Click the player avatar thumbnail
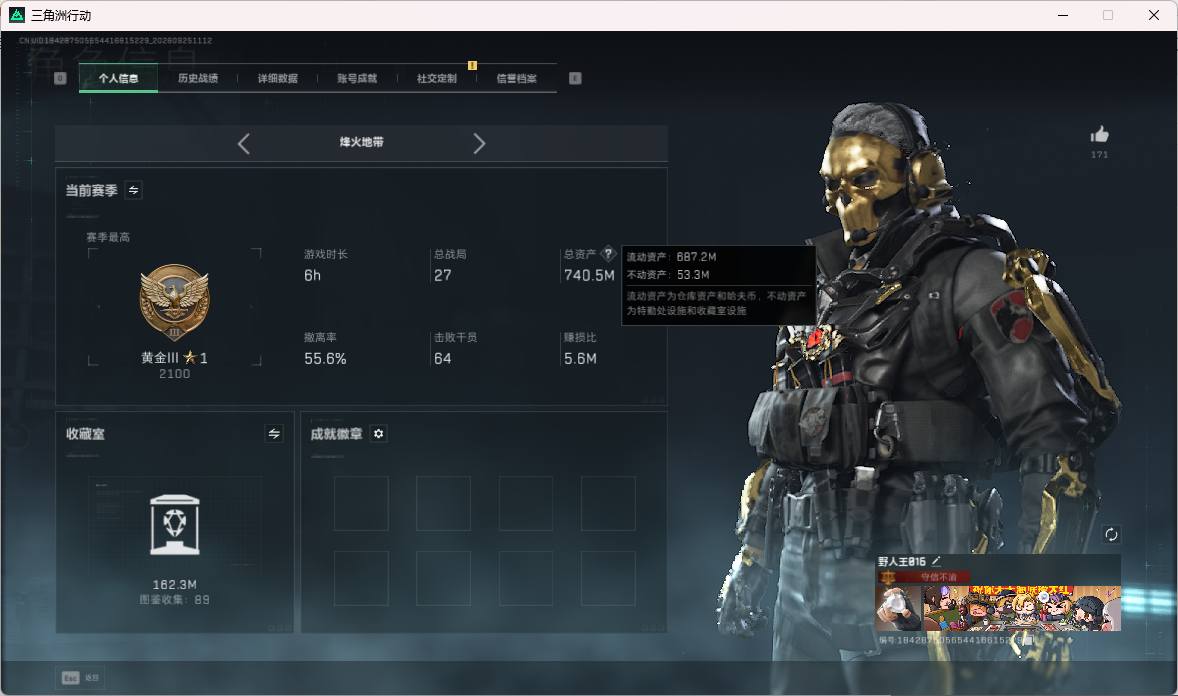1178x696 pixels. point(899,608)
